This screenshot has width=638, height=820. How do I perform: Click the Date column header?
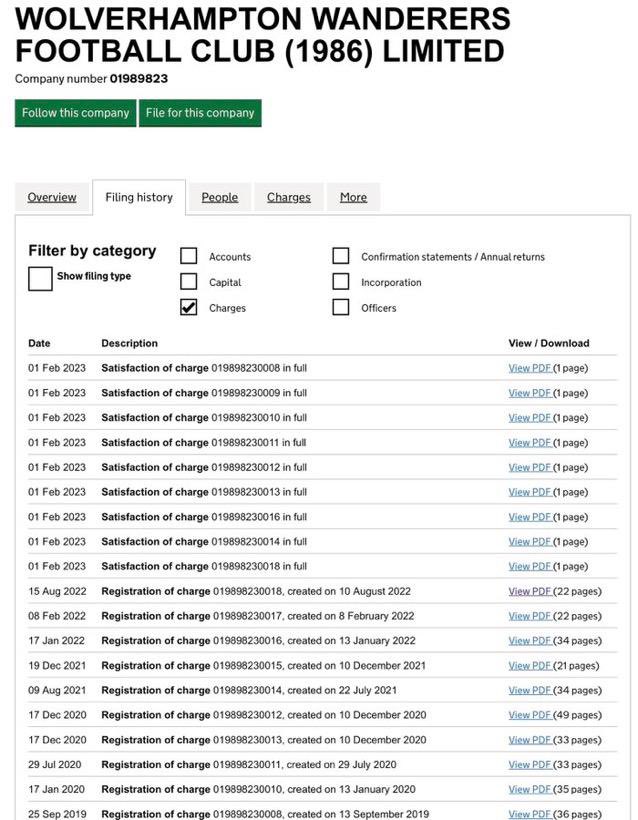[39, 344]
